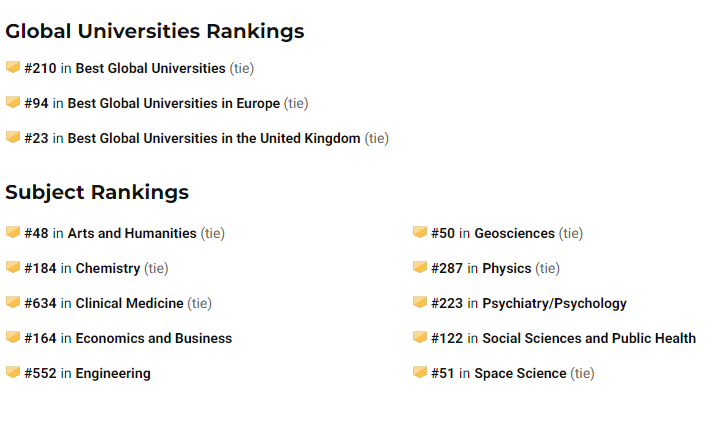708x438 pixels.
Task: Open Best Global Universities in the United Kingdom
Action: tap(214, 138)
